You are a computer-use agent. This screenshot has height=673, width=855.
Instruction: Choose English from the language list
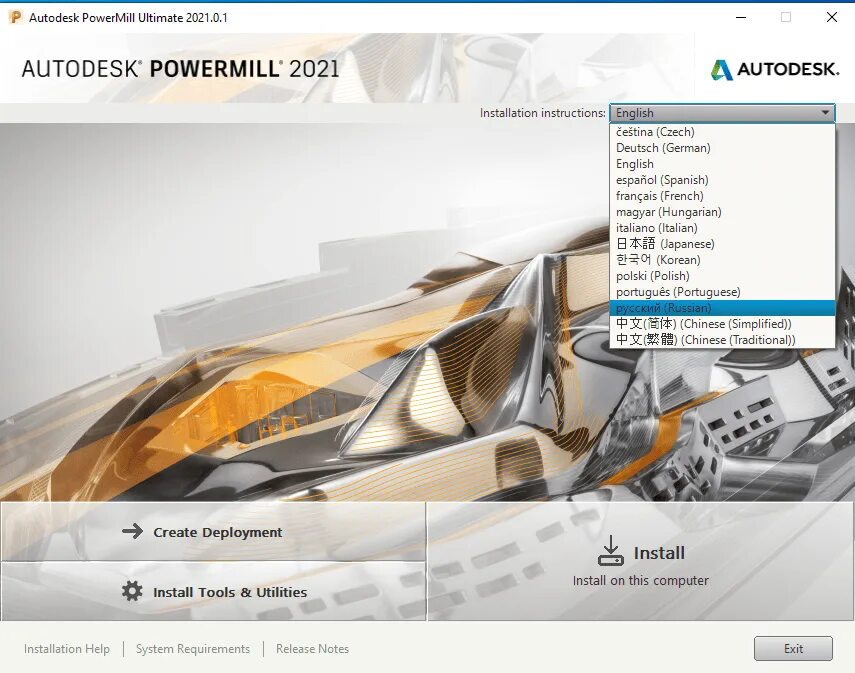pyautogui.click(x=722, y=164)
